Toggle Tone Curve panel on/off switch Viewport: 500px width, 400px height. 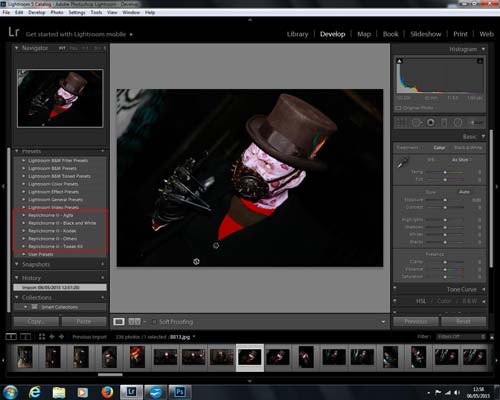tap(395, 288)
